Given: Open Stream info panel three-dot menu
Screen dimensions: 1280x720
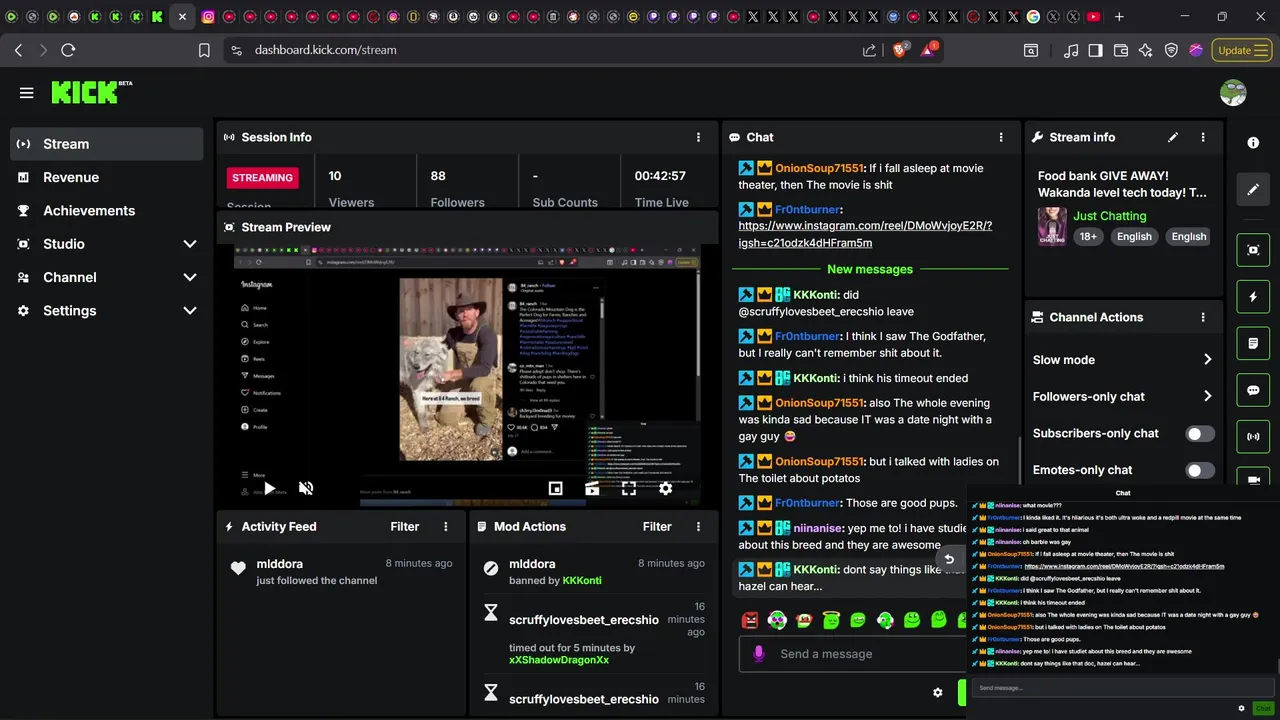Looking at the screenshot, I should coord(1203,137).
